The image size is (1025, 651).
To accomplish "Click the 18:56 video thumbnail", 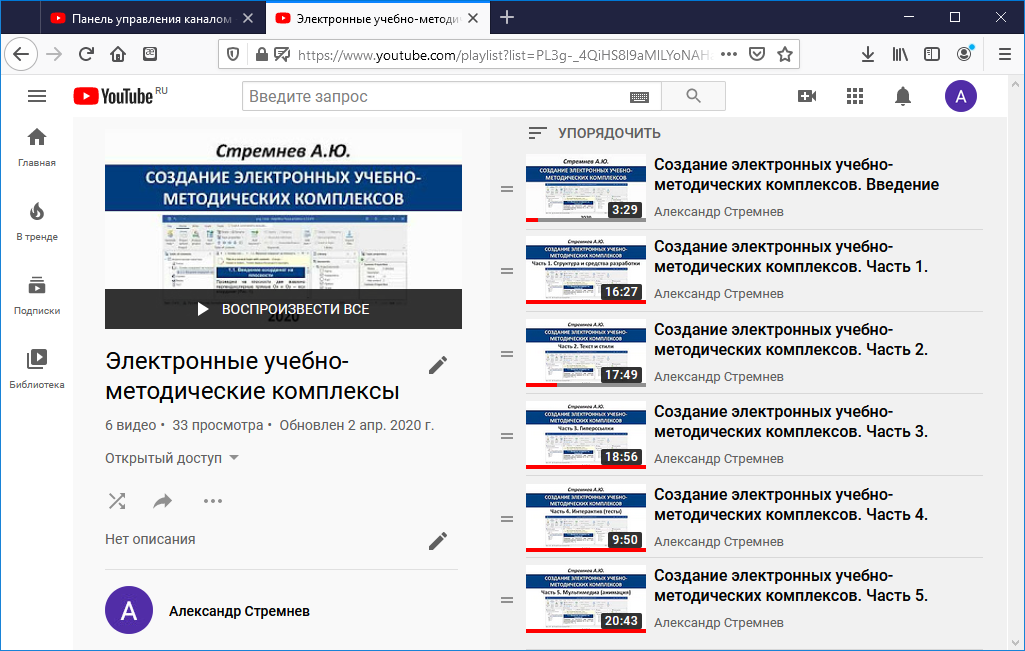I will coord(586,435).
